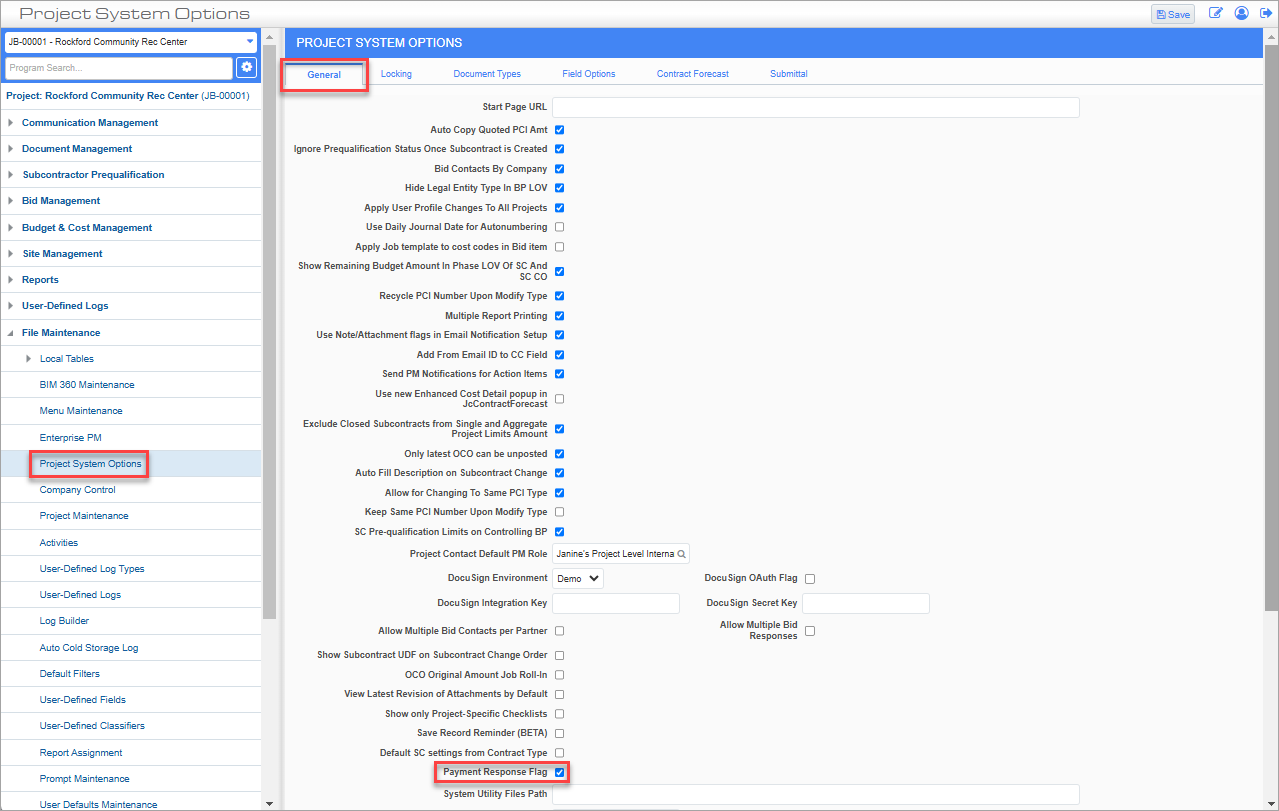Open Company Control

click(x=78, y=490)
